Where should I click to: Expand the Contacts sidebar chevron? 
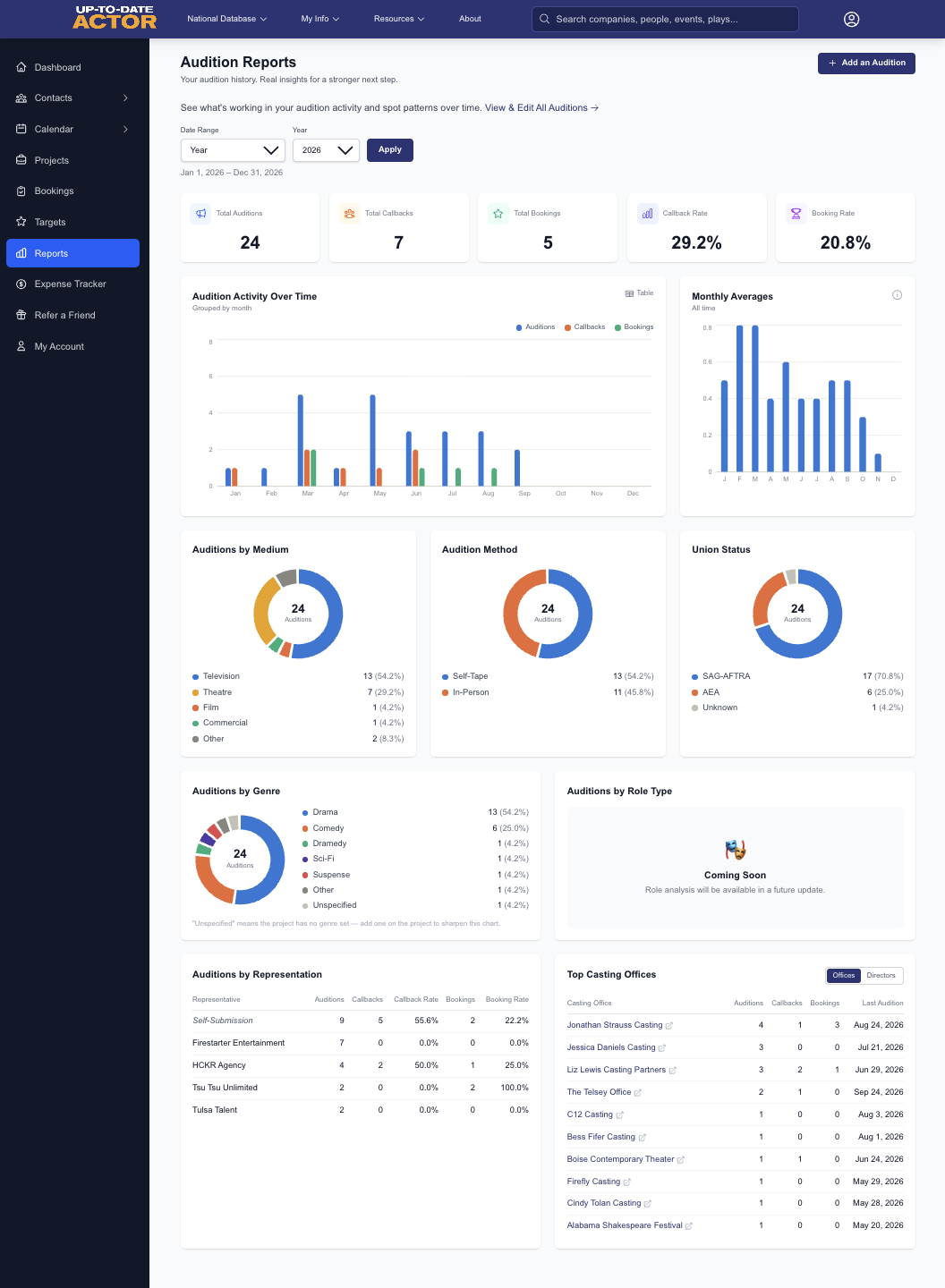(x=125, y=98)
